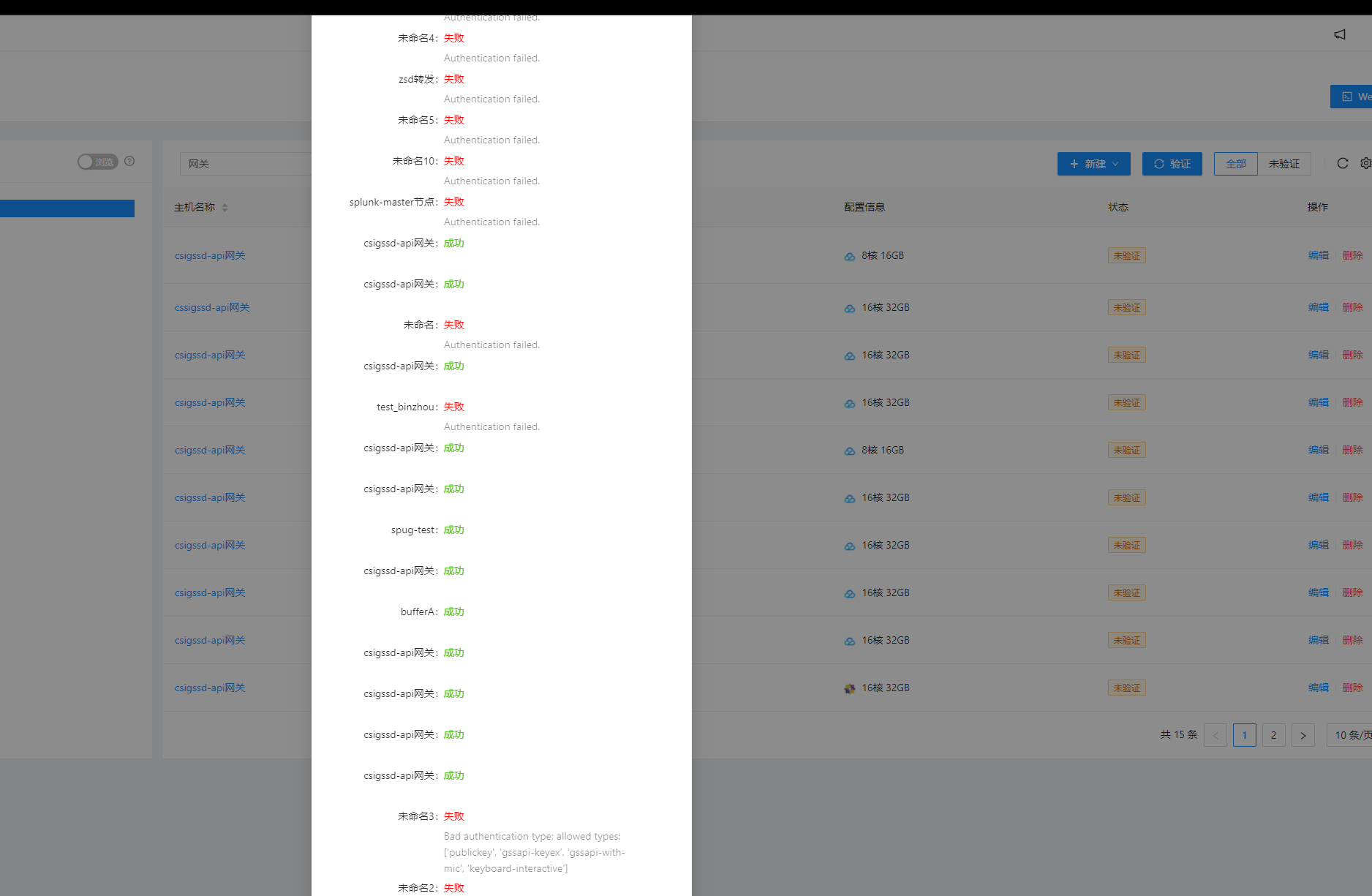
Task: Click the Web icon button at top right
Action: click(1349, 97)
